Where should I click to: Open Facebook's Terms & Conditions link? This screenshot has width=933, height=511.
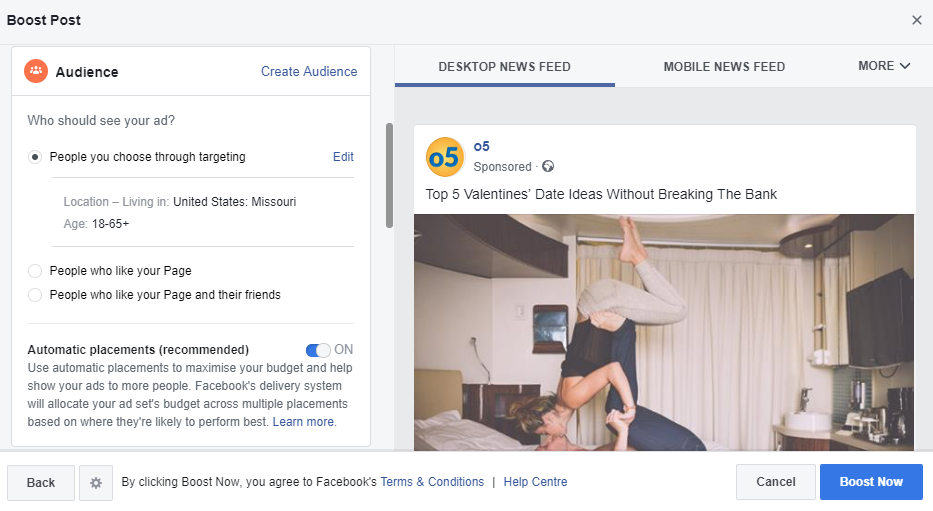point(432,482)
